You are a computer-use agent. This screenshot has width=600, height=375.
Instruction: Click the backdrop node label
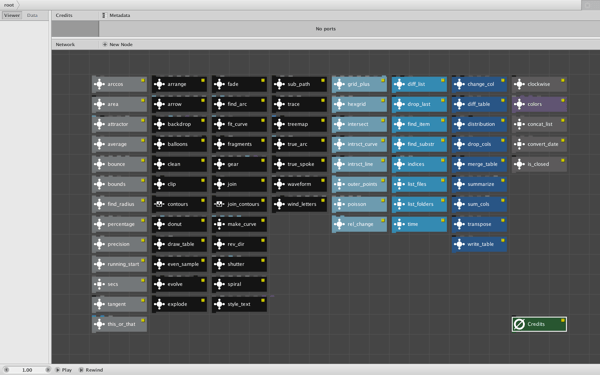coord(179,124)
